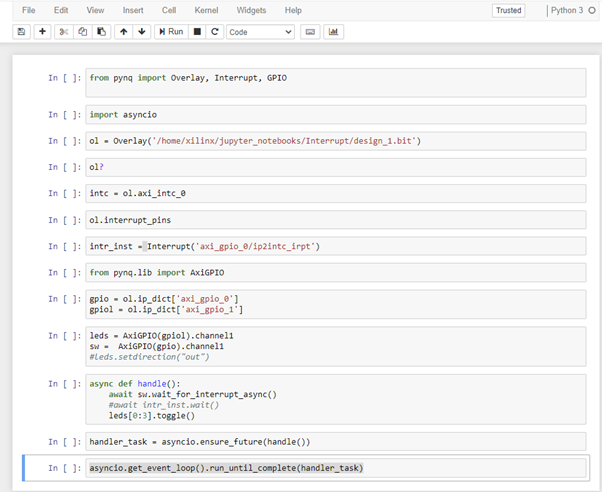Open the cell type Code dropdown

260,32
